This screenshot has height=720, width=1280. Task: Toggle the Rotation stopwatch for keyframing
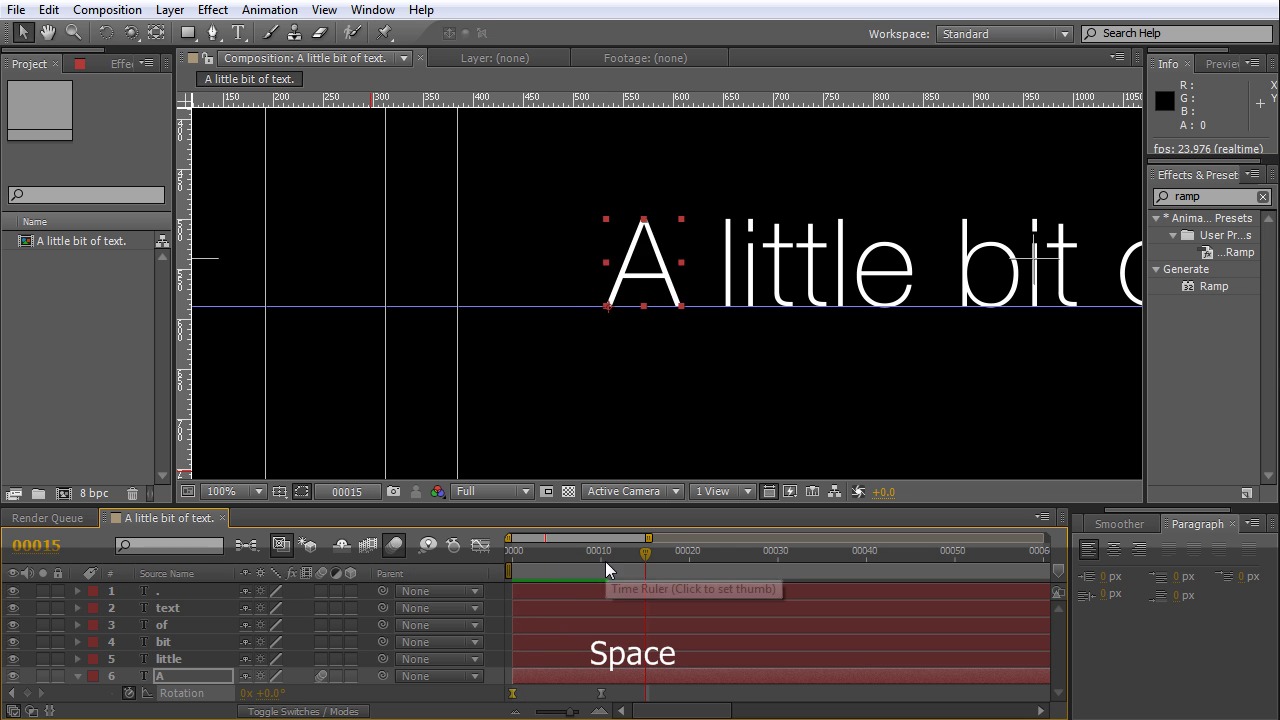tap(129, 693)
